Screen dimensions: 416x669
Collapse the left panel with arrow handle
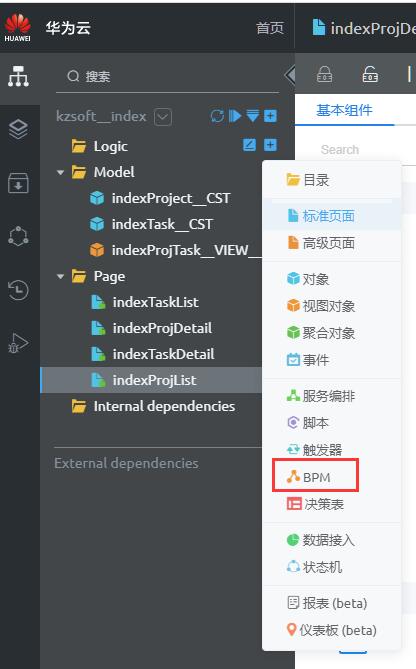click(290, 76)
